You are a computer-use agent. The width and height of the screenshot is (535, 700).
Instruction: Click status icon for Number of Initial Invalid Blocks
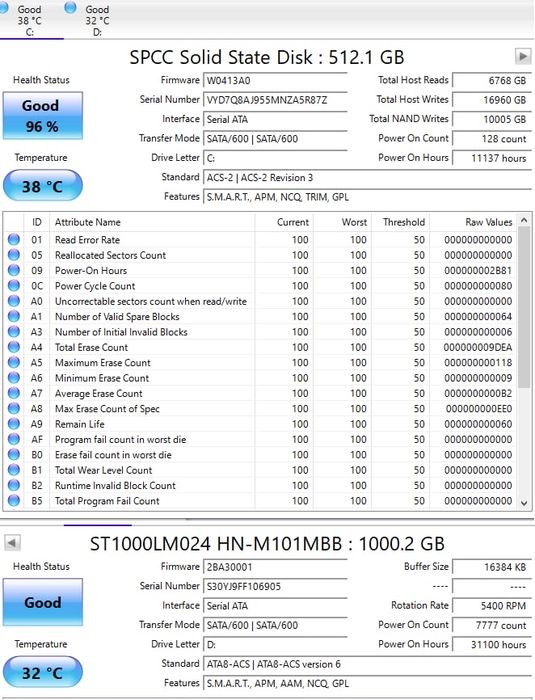(14, 331)
